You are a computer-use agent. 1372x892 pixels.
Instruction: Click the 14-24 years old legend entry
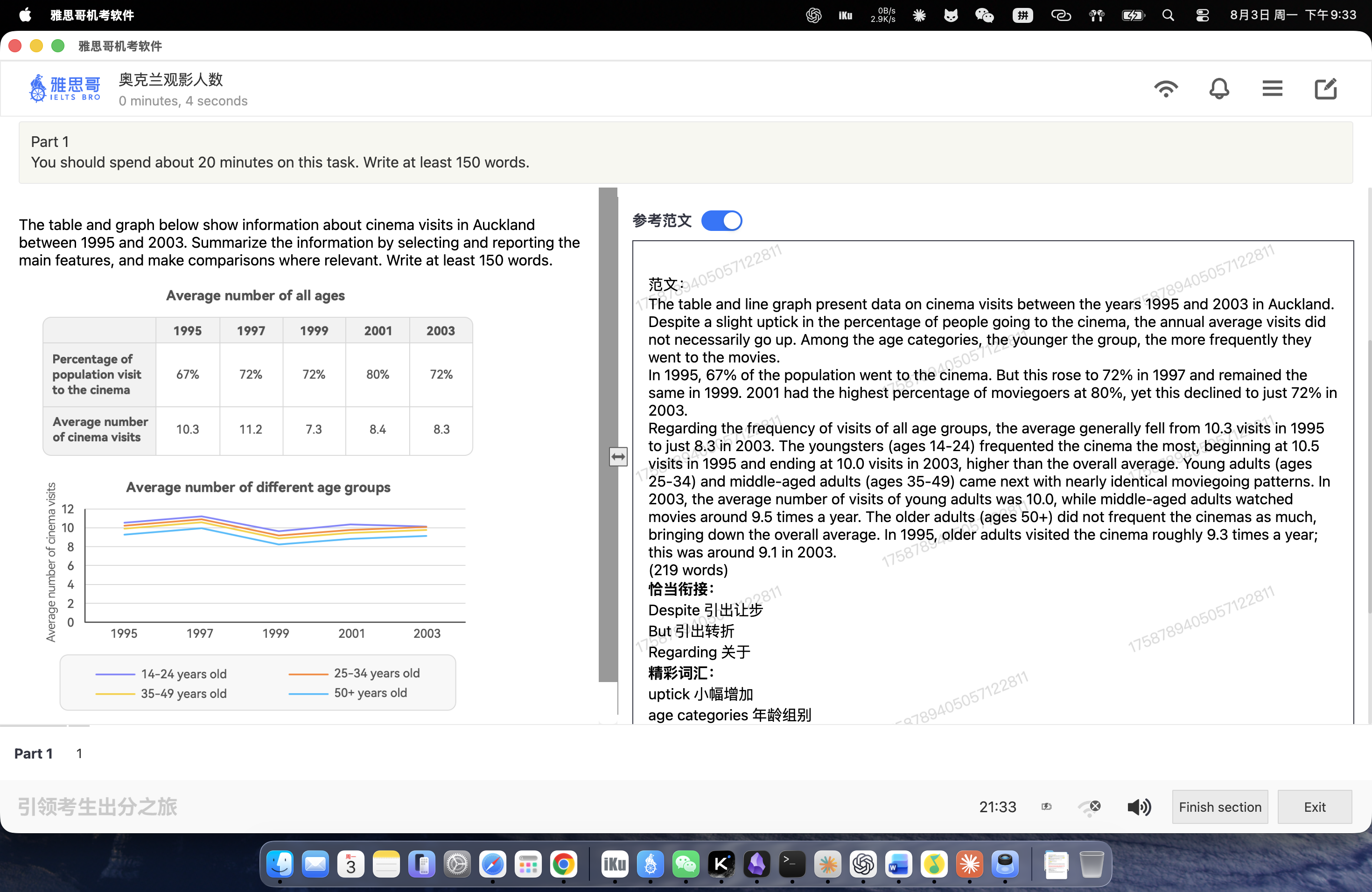[161, 674]
